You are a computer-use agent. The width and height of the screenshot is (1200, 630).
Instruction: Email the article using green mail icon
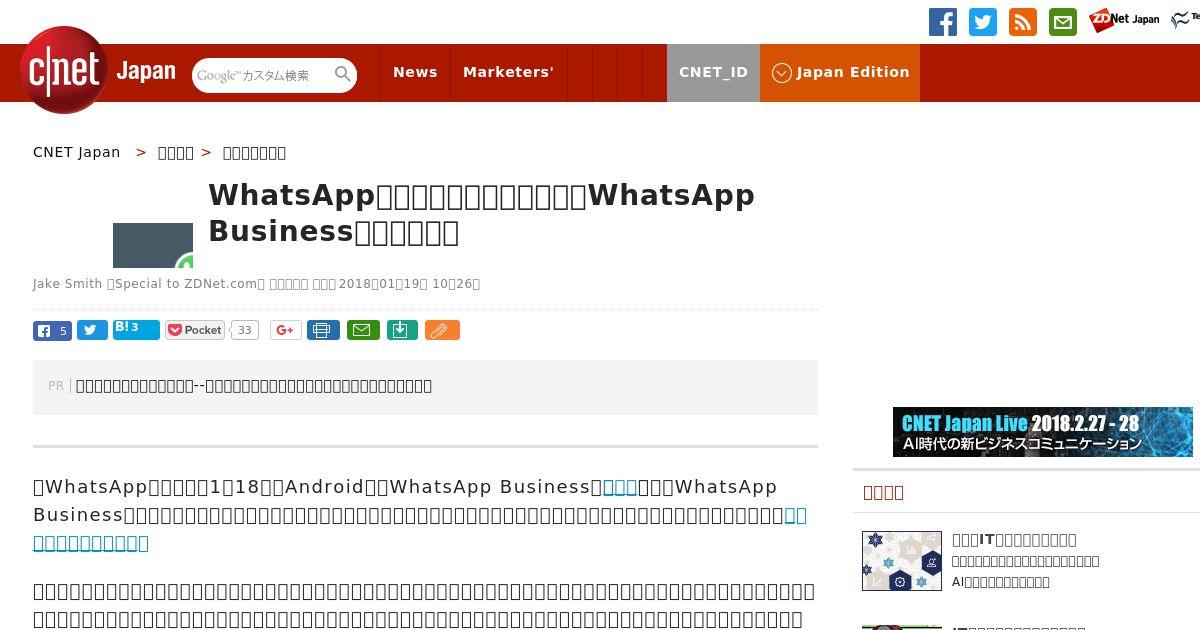pyautogui.click(x=363, y=330)
